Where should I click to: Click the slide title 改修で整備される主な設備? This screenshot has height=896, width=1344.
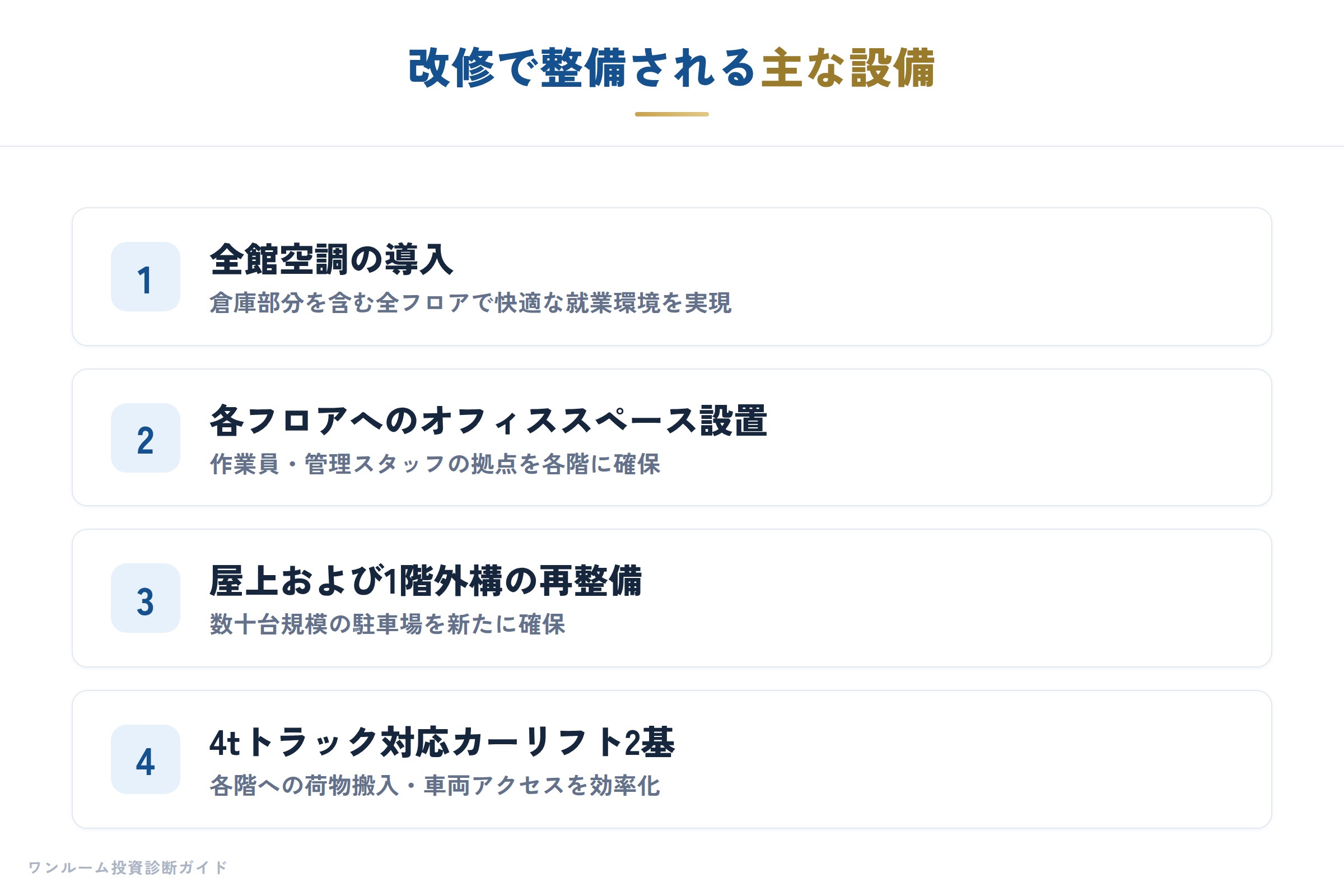(672, 68)
